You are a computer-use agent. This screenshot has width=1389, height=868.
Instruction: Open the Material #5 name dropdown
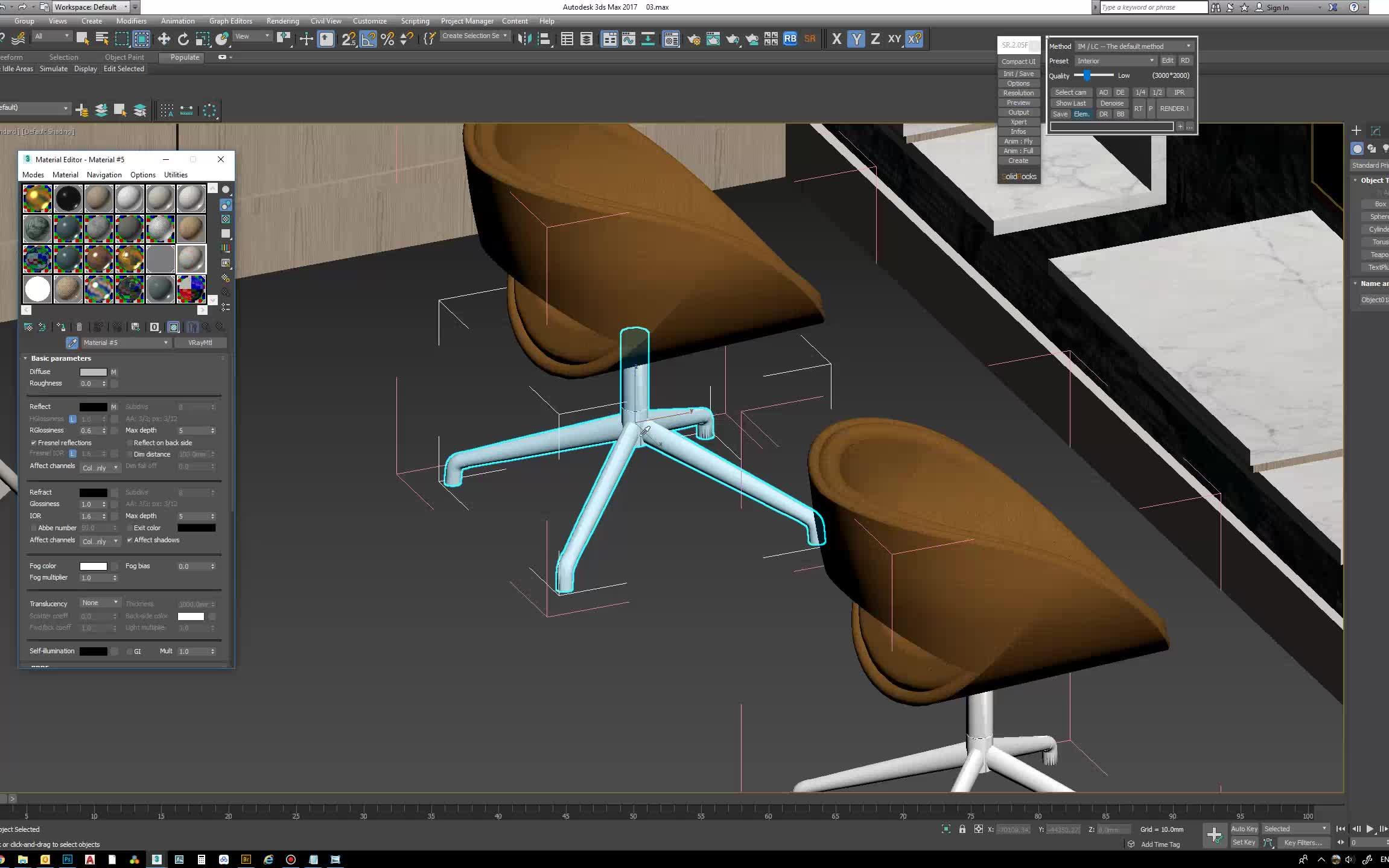[x=165, y=343]
